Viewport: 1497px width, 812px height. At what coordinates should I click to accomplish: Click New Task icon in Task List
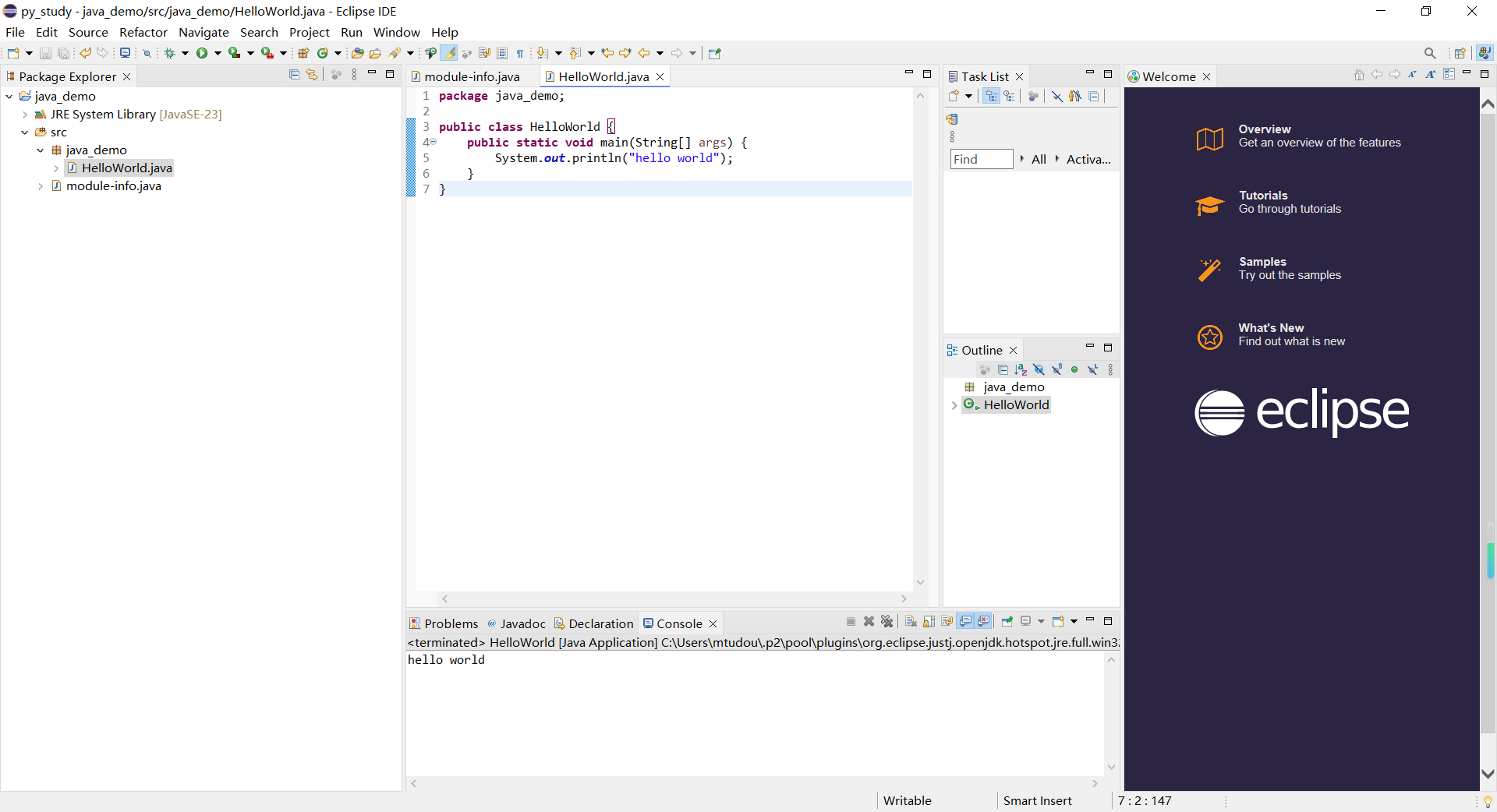(953, 96)
